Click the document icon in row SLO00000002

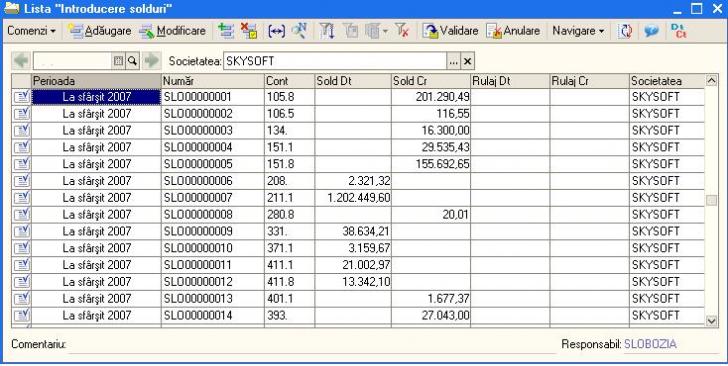[21, 114]
